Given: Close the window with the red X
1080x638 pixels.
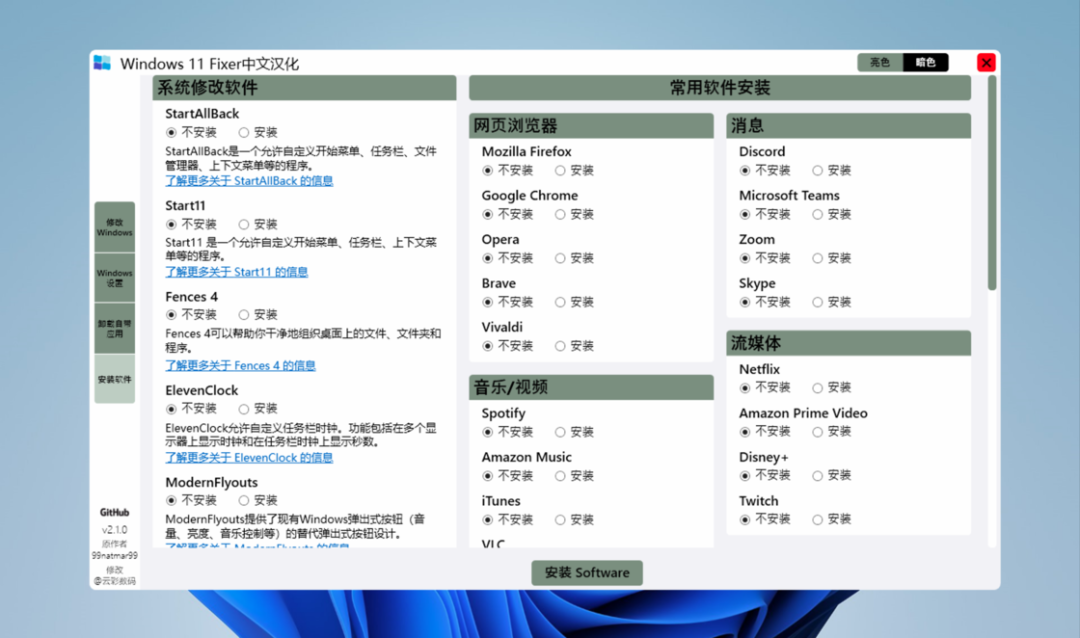Looking at the screenshot, I should click(986, 63).
